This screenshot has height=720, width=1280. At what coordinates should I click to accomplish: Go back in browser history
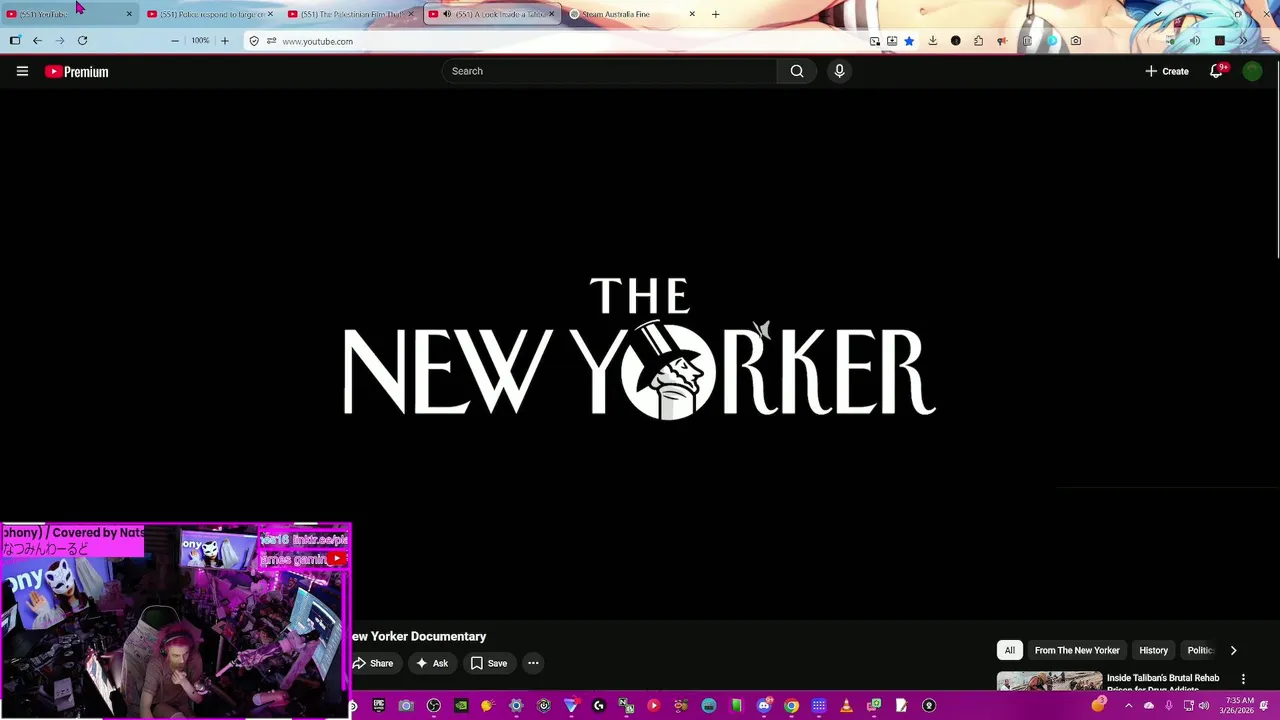(37, 41)
